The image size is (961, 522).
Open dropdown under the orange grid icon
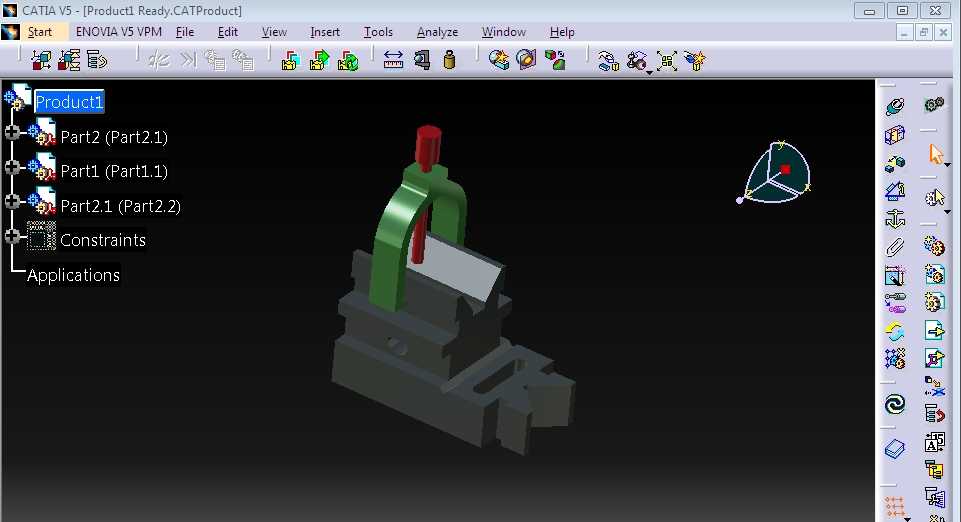[908, 519]
